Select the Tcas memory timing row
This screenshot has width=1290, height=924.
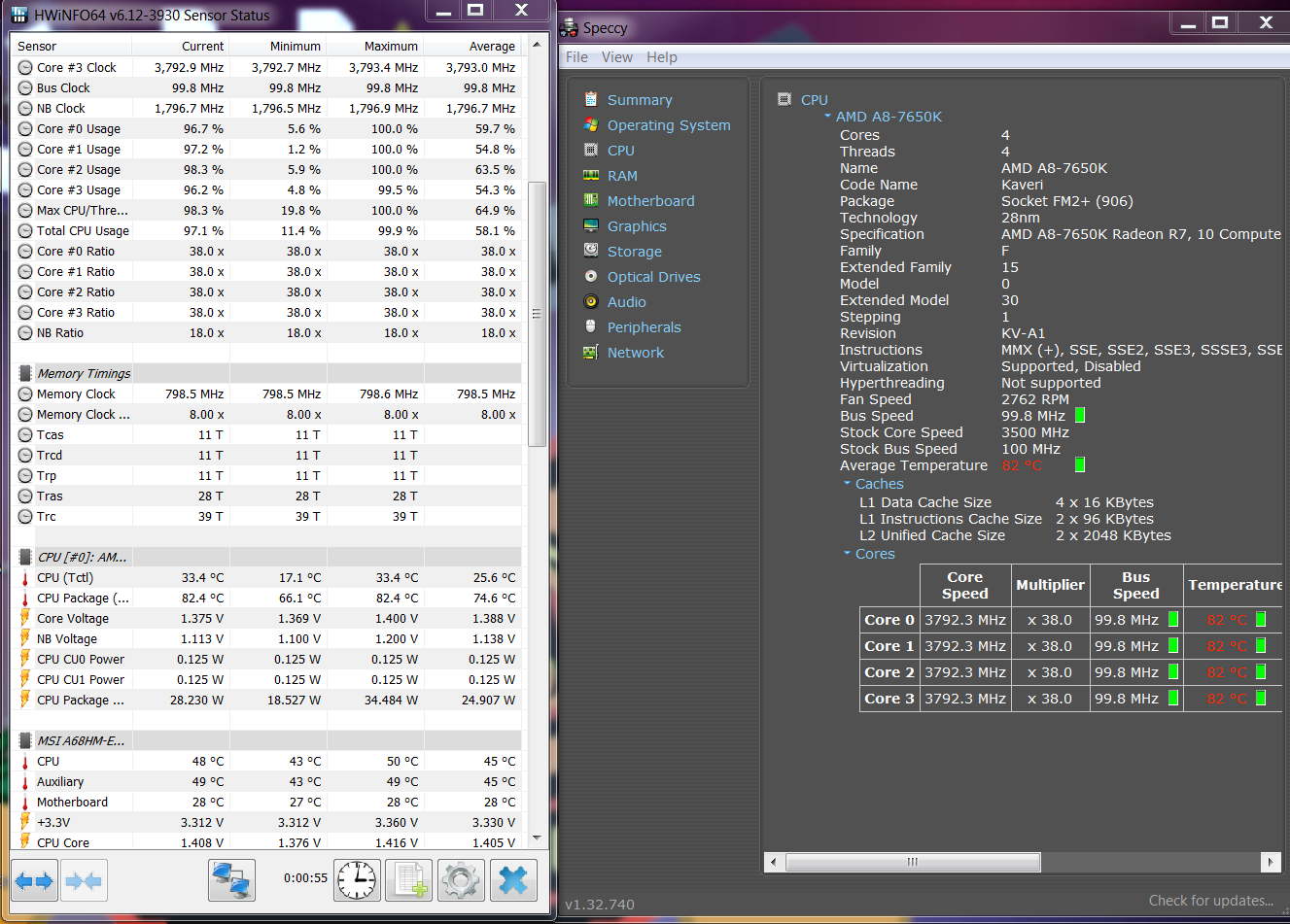coord(266,434)
